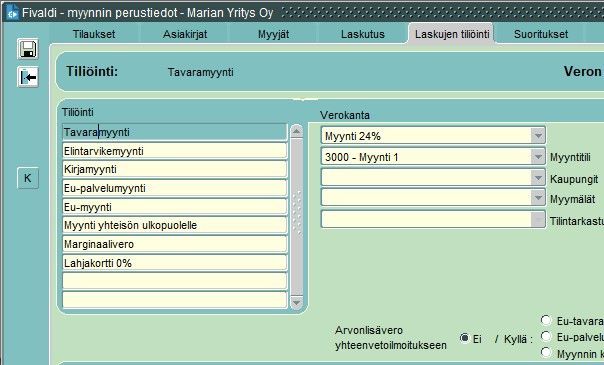Click the Tiliöinti list scroll up arrow
This screenshot has height=365, width=604.
coord(296,131)
